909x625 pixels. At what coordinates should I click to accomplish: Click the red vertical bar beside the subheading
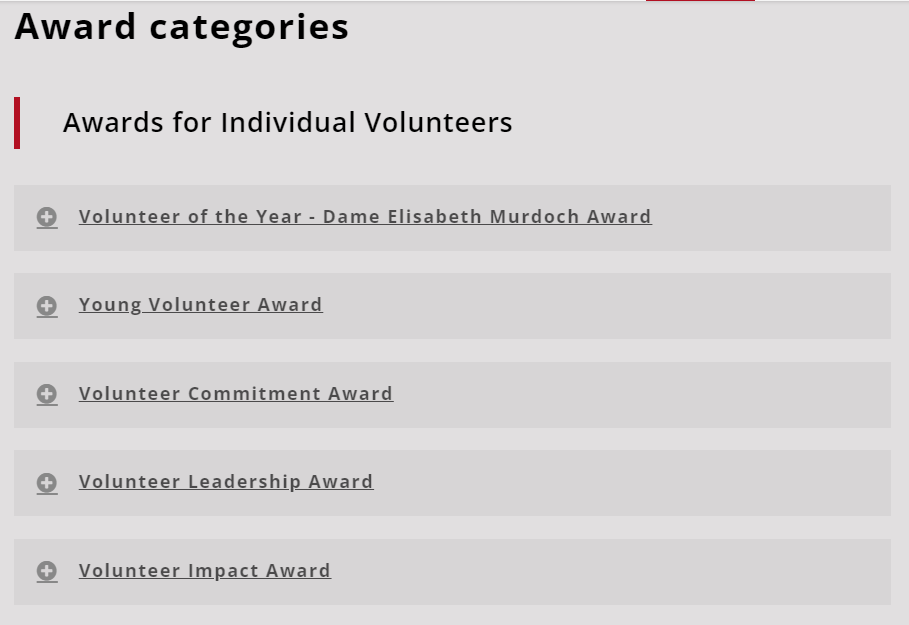click(x=17, y=123)
